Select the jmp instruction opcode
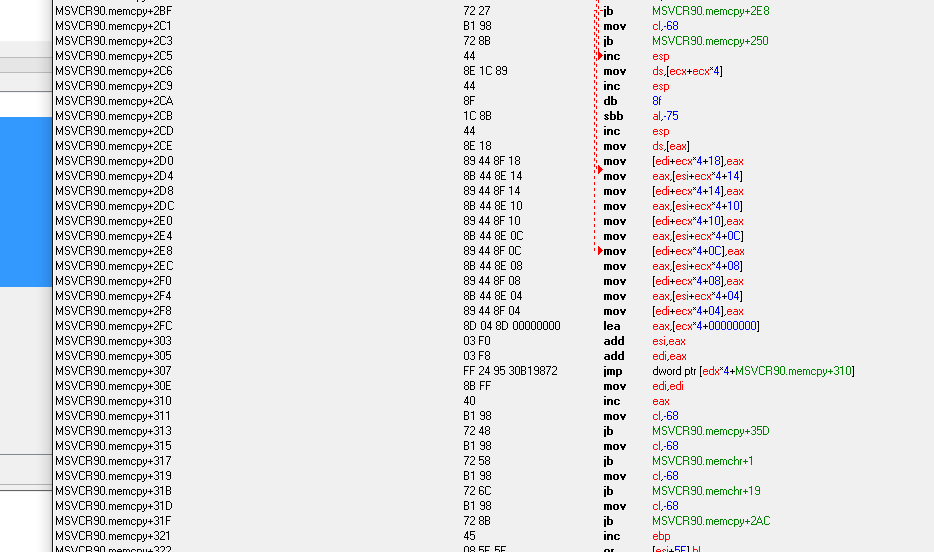The height and width of the screenshot is (552, 934). [612, 371]
